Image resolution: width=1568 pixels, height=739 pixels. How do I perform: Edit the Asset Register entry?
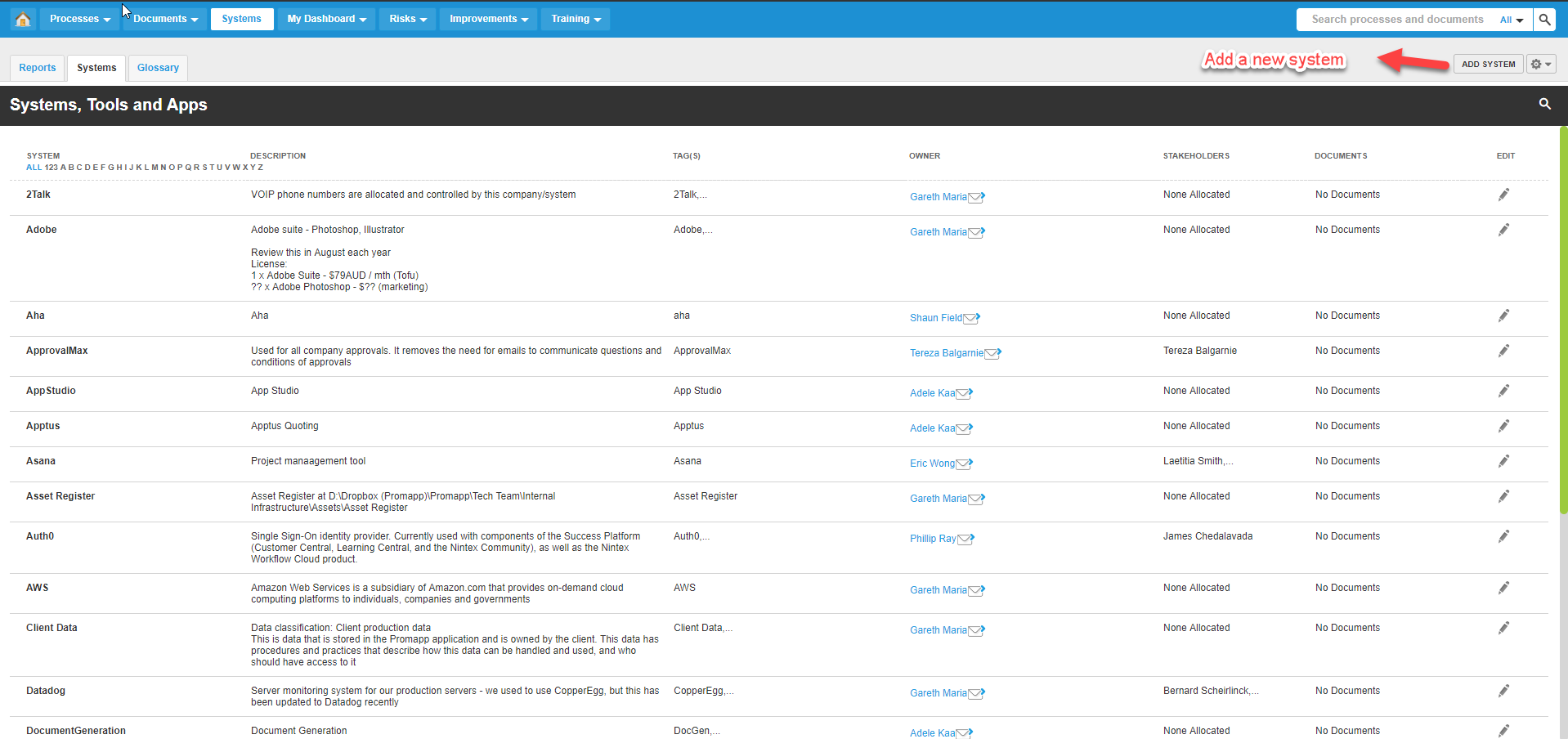pos(1503,496)
